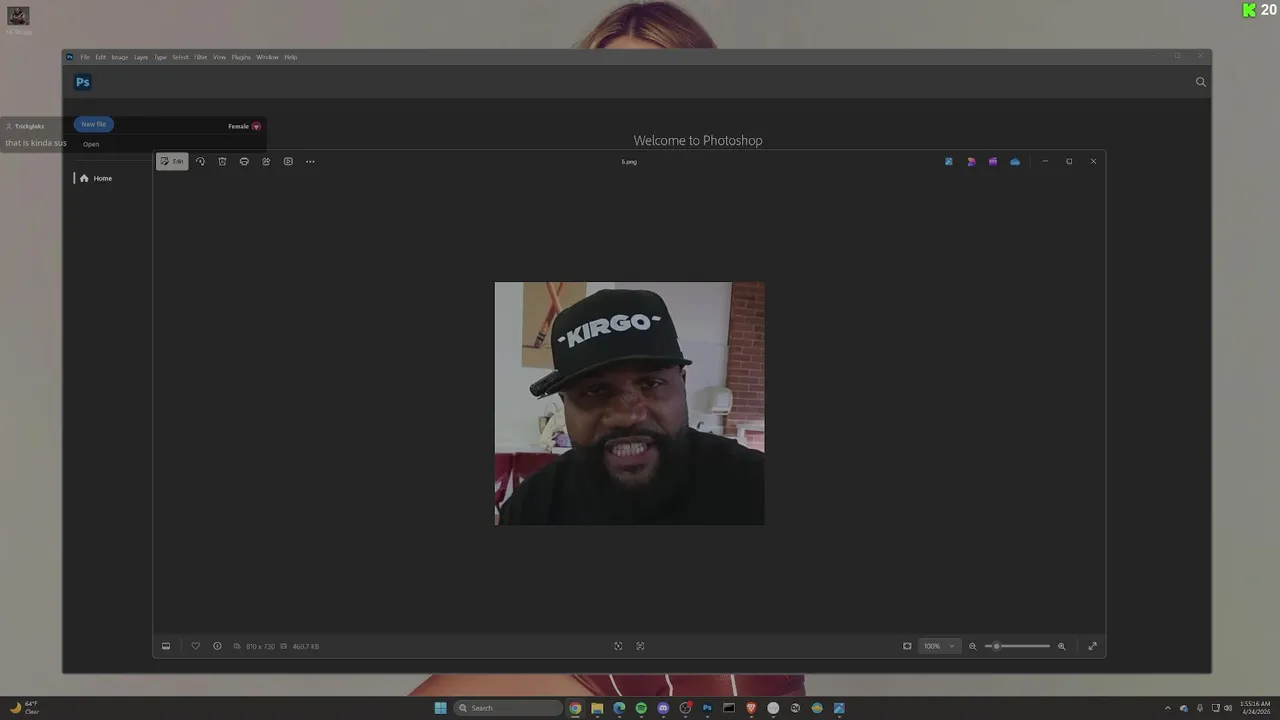
Task: Open Photoshop Layer menu
Action: (141, 57)
